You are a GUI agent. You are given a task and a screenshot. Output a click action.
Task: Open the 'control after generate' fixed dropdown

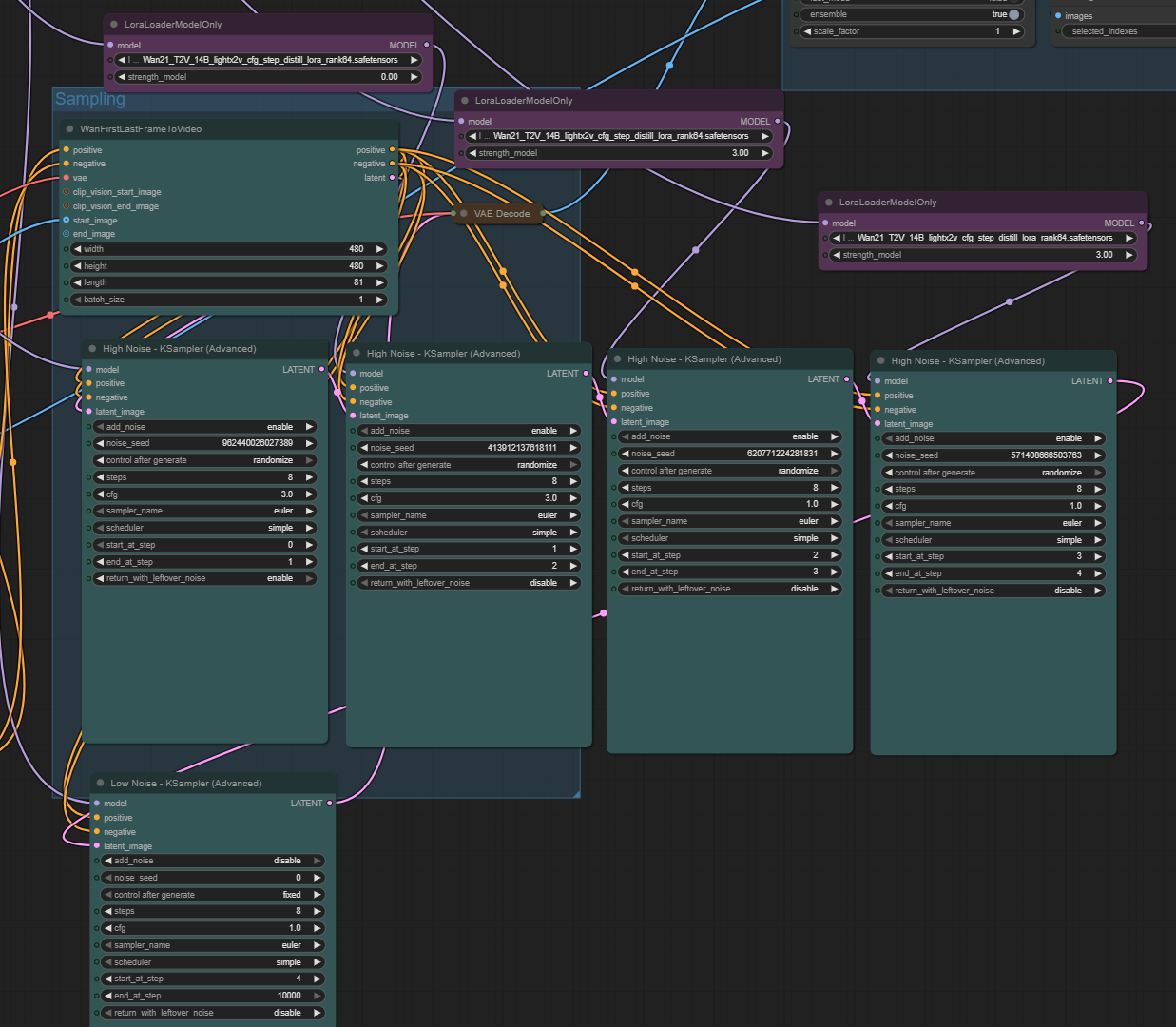(212, 895)
